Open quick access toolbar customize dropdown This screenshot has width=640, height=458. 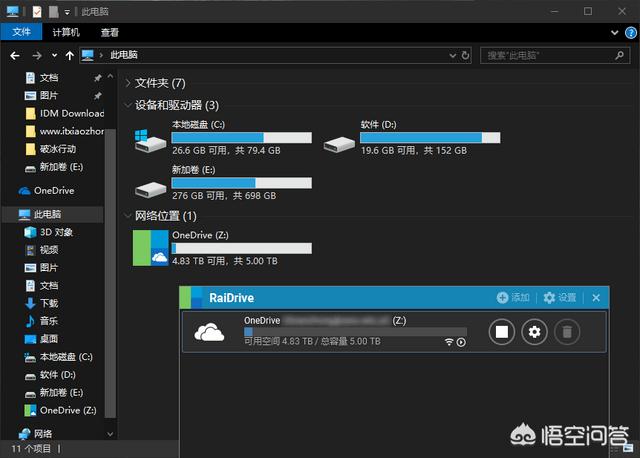click(67, 12)
